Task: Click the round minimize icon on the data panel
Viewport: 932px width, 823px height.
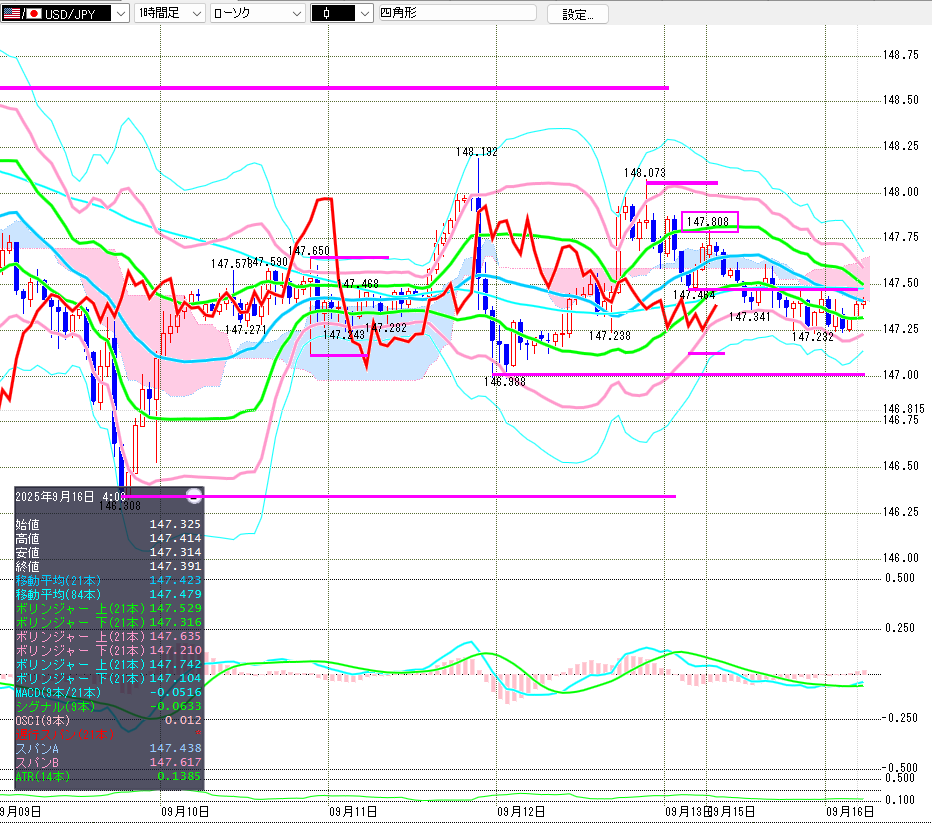Action: (x=194, y=496)
